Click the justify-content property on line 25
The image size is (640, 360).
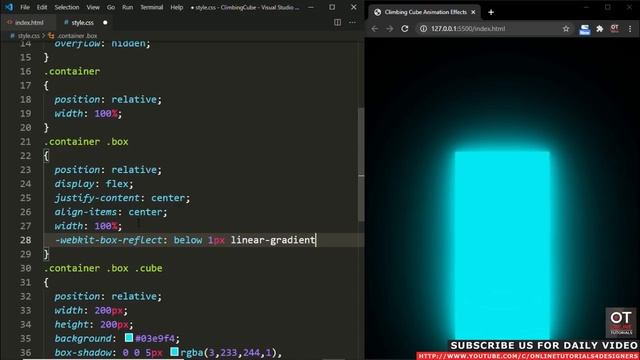tap(97, 198)
